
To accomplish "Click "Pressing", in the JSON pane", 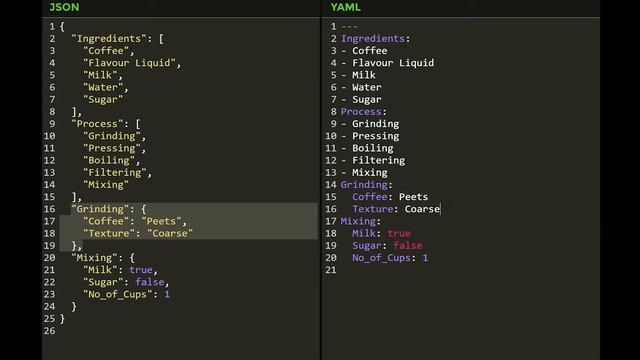I will 114,149.
